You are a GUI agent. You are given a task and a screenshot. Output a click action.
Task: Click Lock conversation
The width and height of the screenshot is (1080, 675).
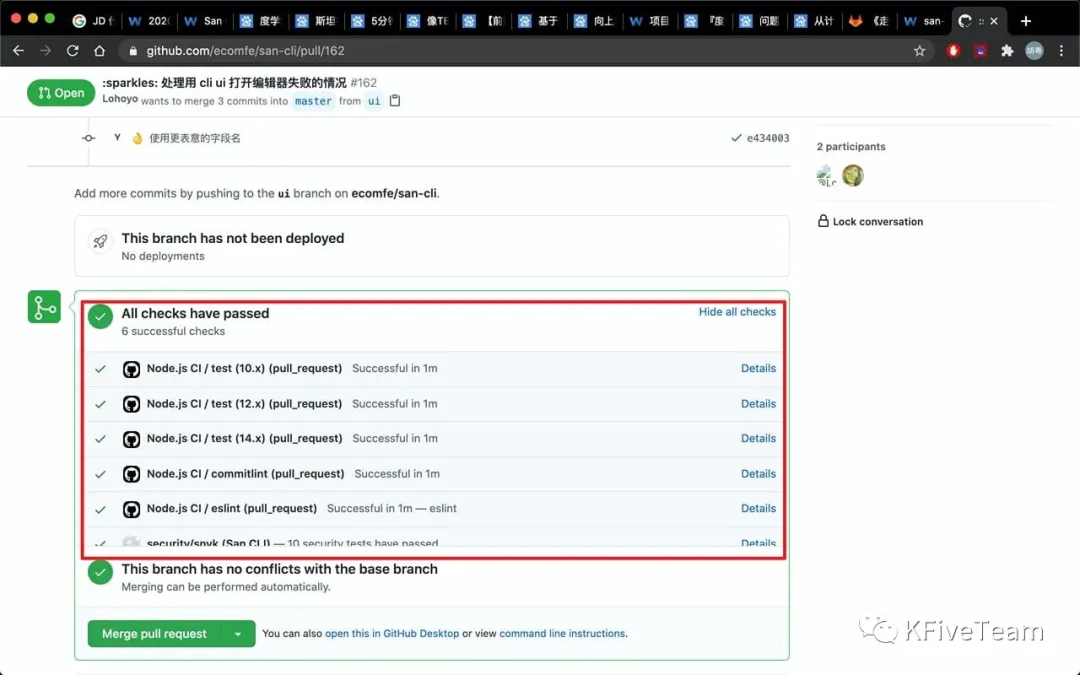[870, 222]
